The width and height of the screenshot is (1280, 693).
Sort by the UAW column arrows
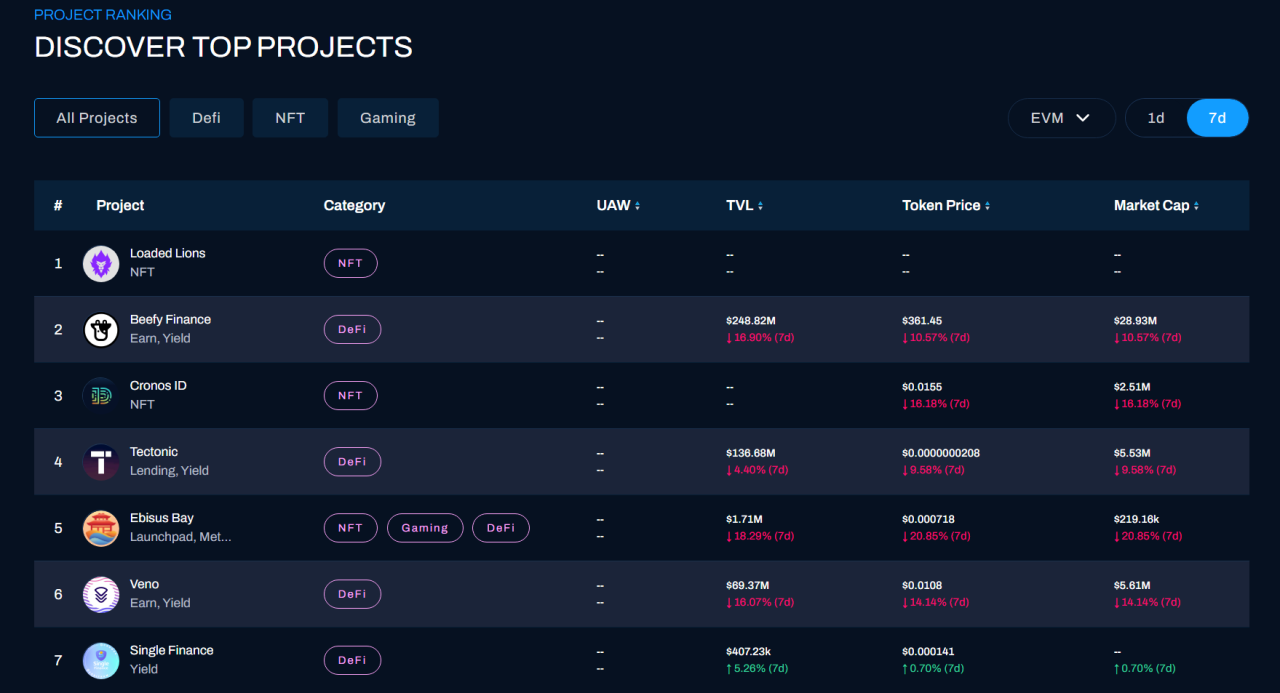click(637, 206)
